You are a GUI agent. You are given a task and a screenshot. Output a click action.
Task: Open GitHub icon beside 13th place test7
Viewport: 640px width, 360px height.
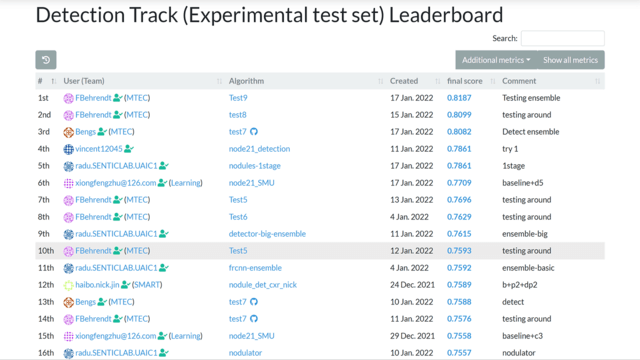tap(254, 302)
